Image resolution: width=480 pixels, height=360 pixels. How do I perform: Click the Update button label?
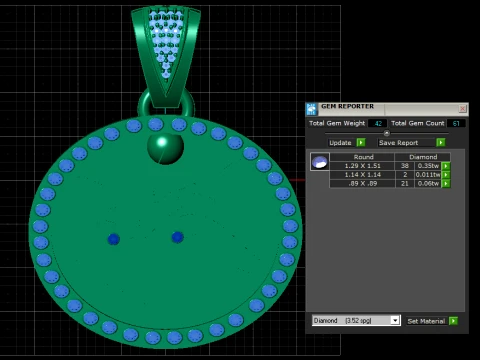(340, 143)
